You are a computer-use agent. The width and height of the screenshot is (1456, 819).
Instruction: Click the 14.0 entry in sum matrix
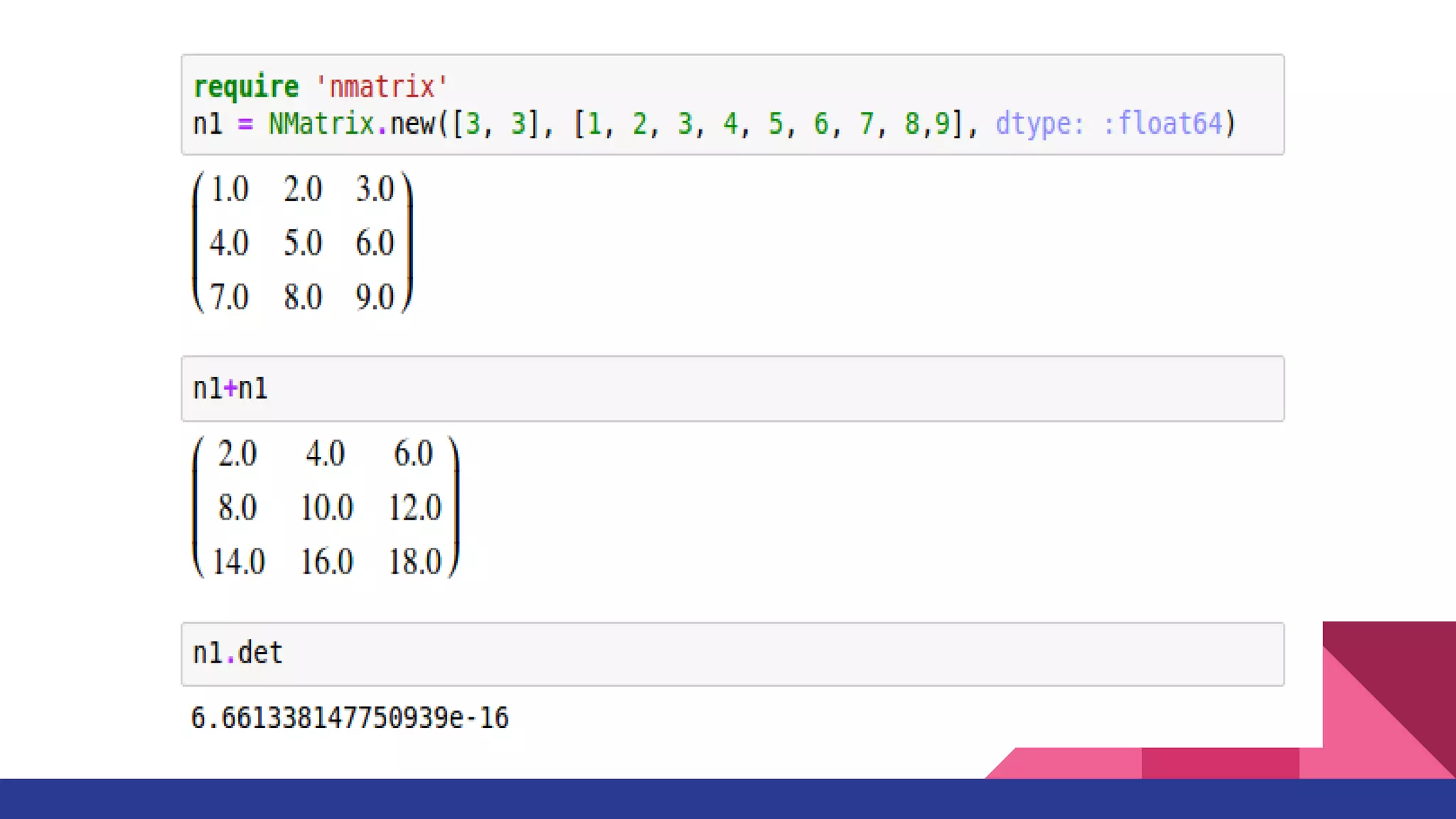[238, 562]
